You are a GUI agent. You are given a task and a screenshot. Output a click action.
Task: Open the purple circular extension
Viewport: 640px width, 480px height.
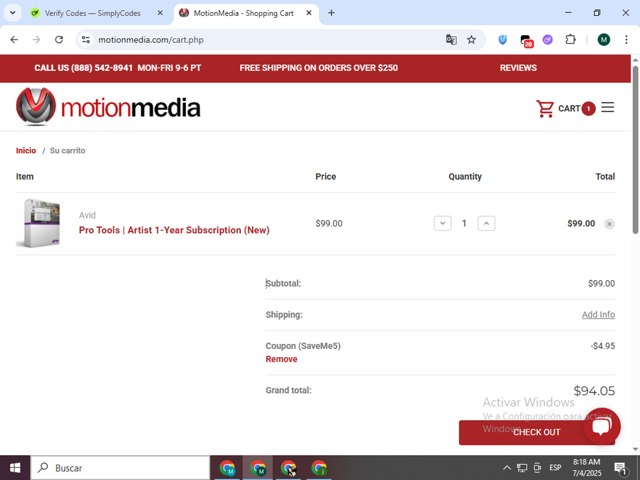[548, 40]
